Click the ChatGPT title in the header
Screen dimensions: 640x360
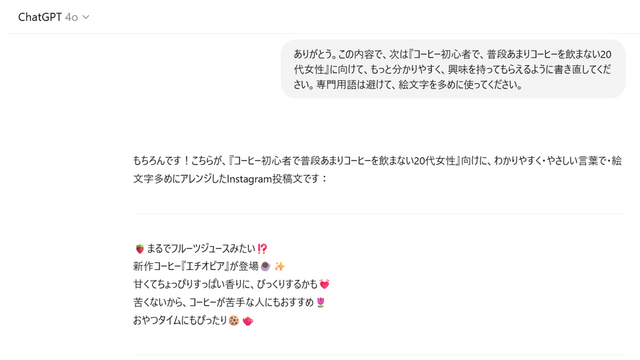[40, 17]
